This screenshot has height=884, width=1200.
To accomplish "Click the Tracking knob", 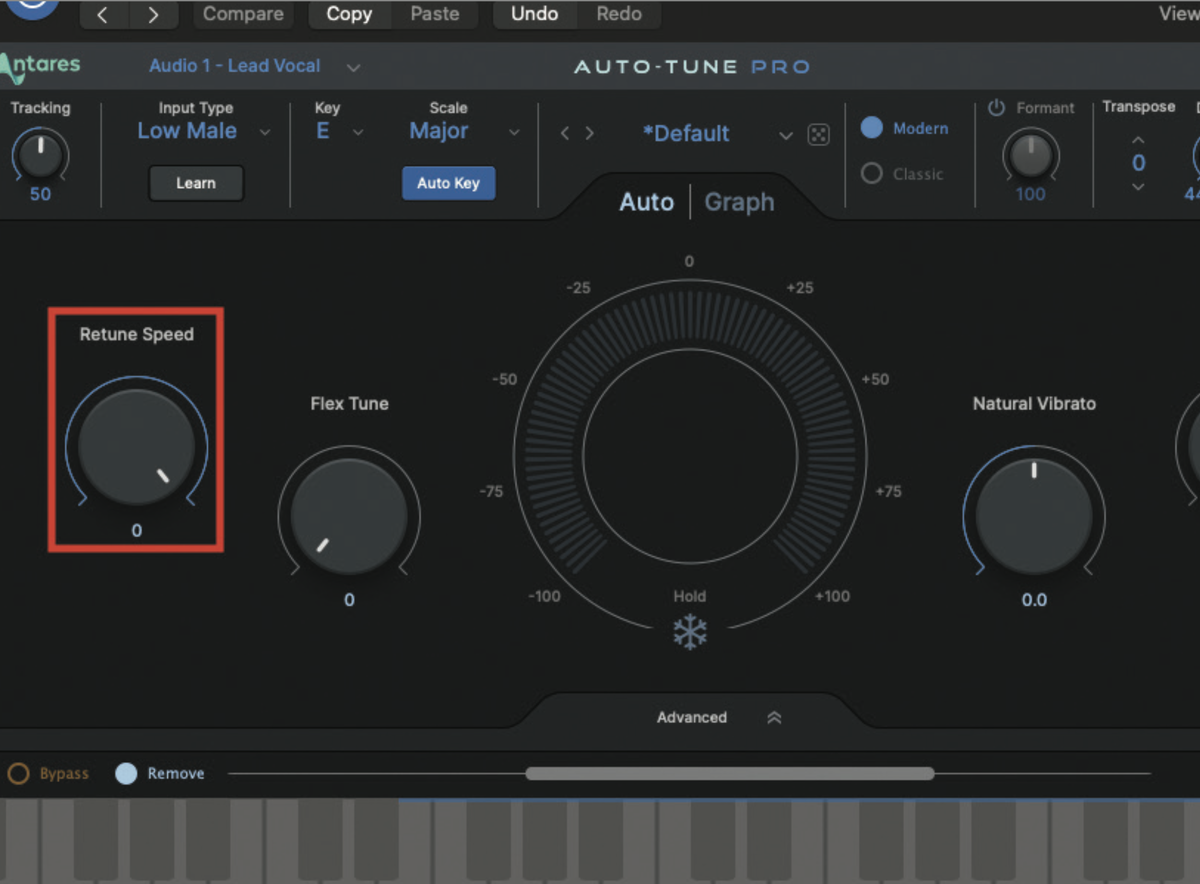I will pos(40,157).
